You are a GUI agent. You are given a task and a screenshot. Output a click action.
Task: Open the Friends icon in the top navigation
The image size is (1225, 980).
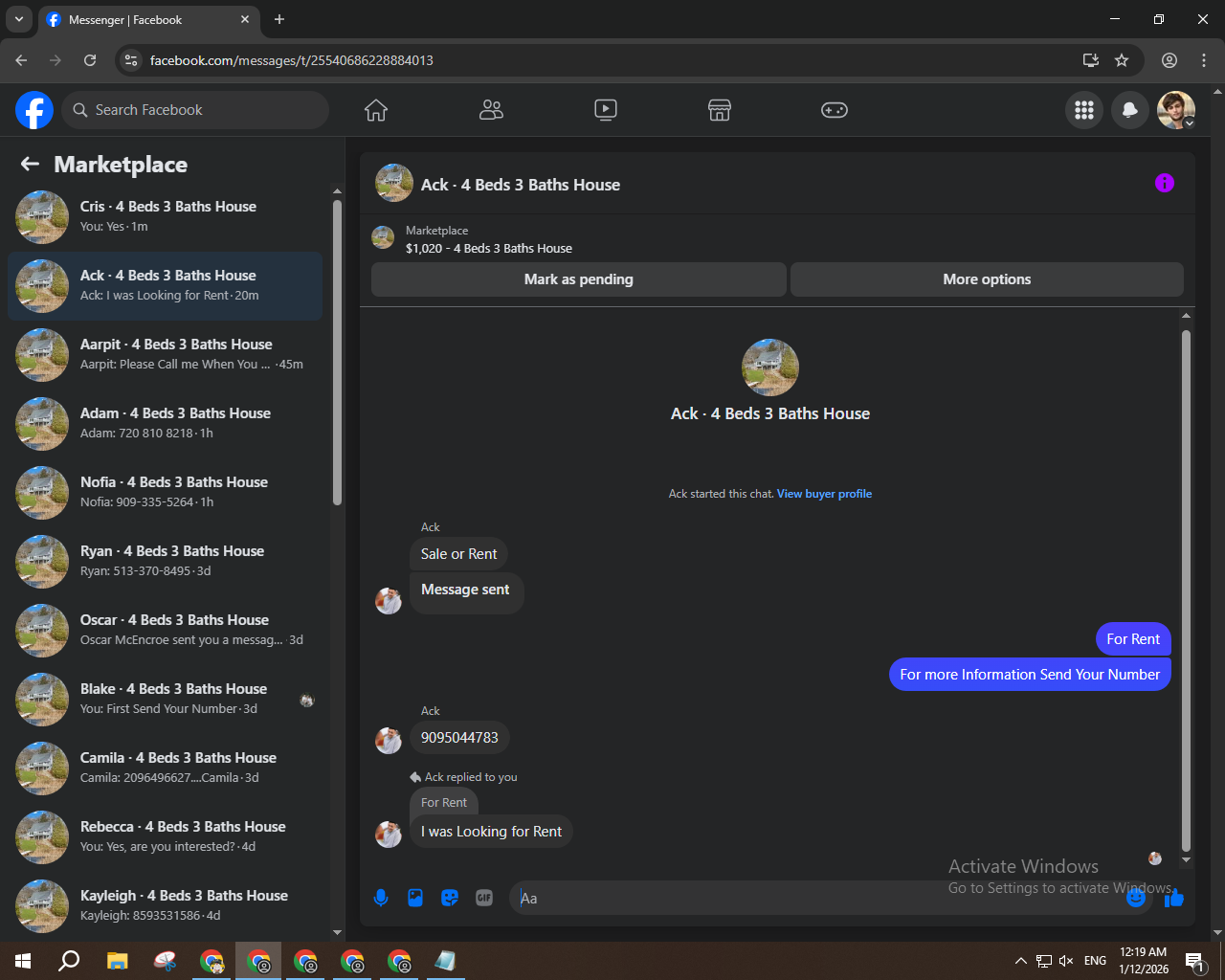491,110
